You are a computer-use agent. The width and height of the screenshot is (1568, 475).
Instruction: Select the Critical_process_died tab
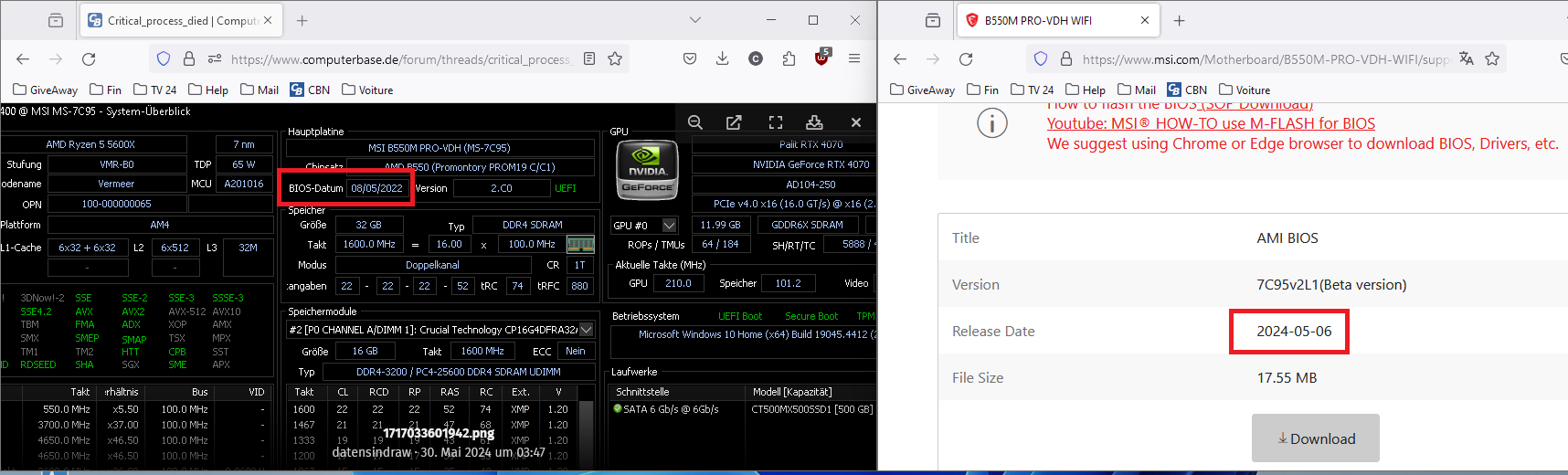tap(180, 20)
